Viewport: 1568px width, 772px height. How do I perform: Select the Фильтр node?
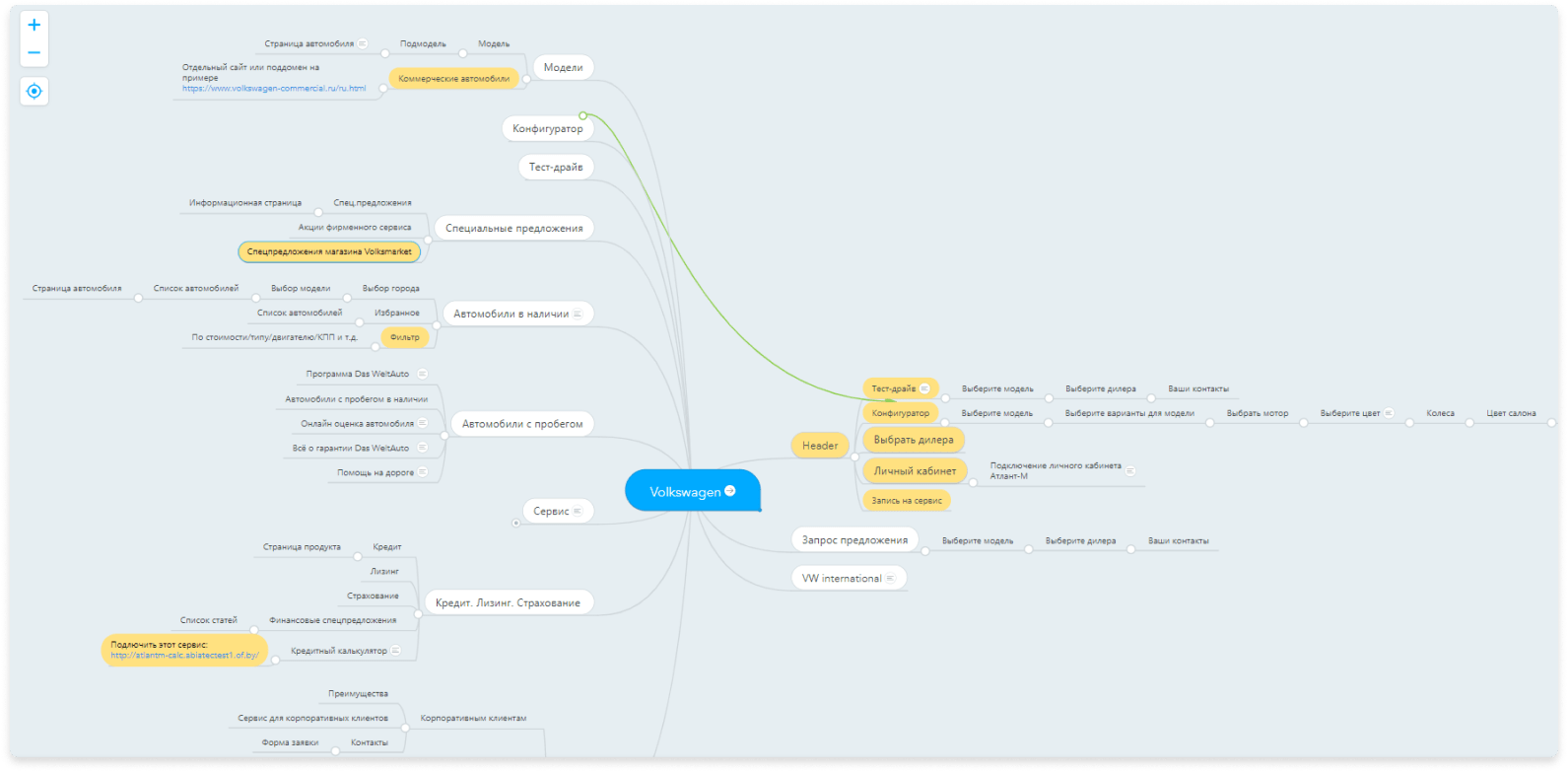click(405, 337)
